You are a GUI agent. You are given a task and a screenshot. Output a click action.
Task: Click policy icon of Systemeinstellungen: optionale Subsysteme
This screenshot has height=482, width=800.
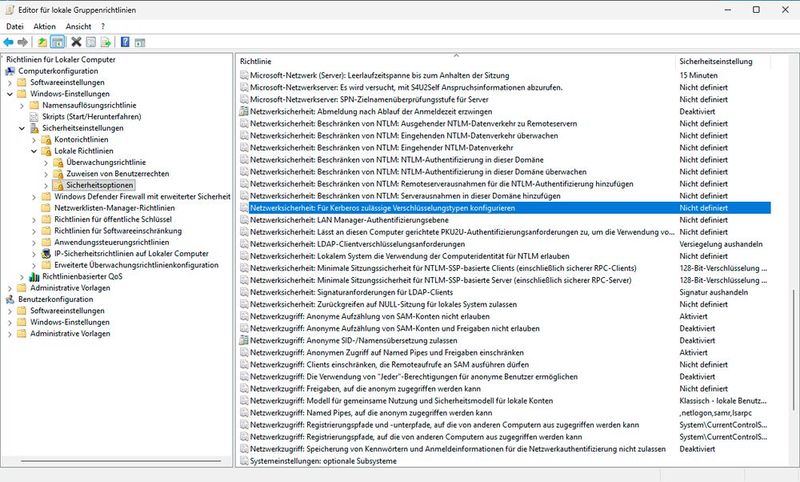[244, 461]
